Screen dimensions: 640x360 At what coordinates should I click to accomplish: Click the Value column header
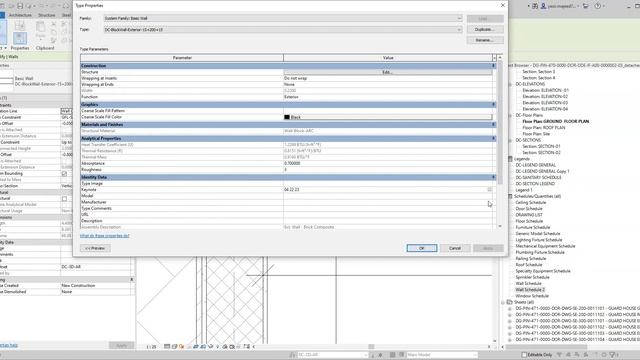tap(388, 58)
